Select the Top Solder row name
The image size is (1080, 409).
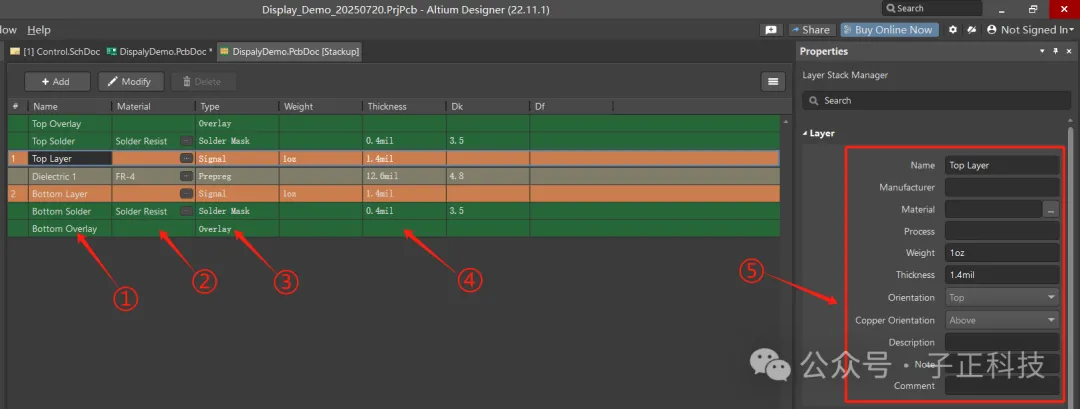click(x=54, y=141)
